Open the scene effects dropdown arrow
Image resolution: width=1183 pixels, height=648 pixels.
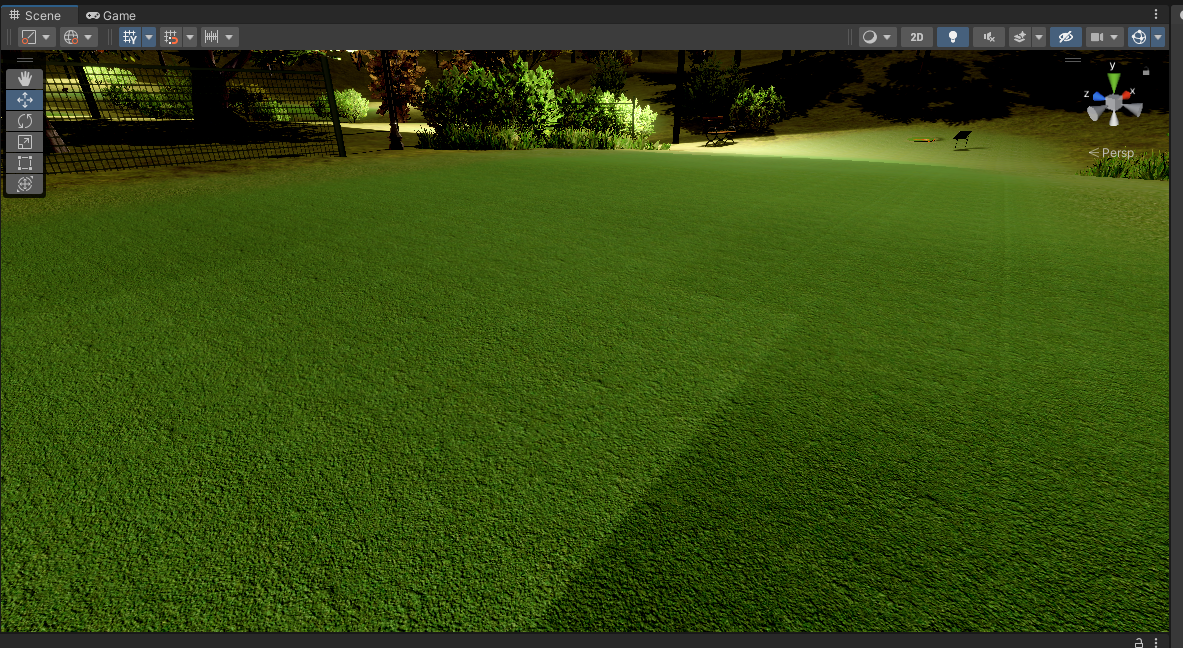pos(1038,36)
